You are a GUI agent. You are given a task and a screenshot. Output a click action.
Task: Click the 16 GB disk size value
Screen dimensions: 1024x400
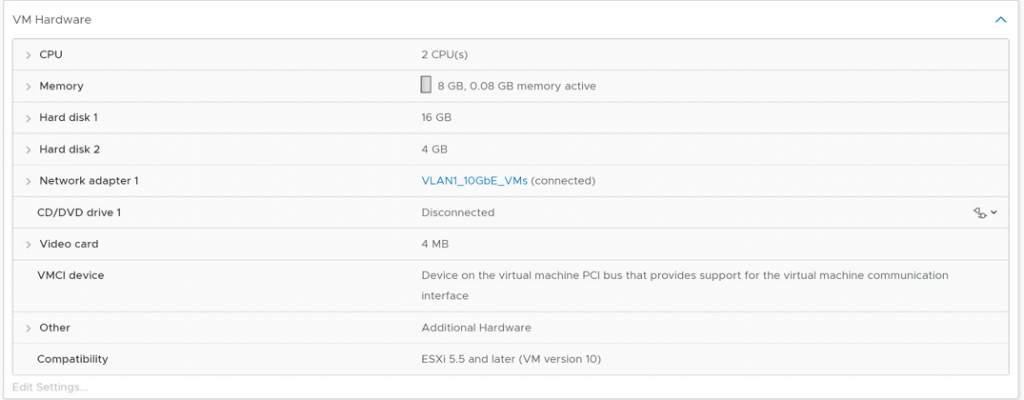[x=436, y=118]
